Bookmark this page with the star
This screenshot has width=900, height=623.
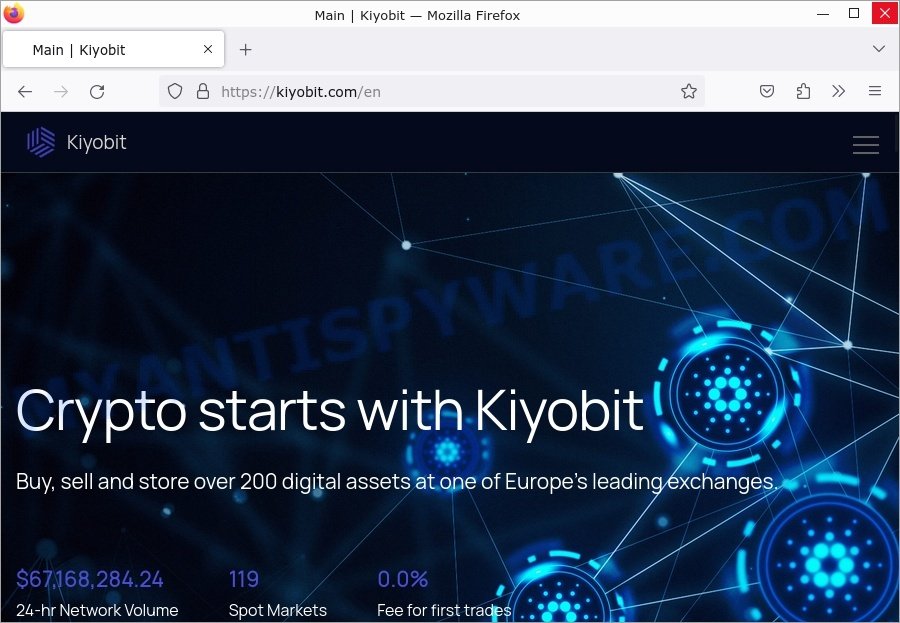pos(689,91)
